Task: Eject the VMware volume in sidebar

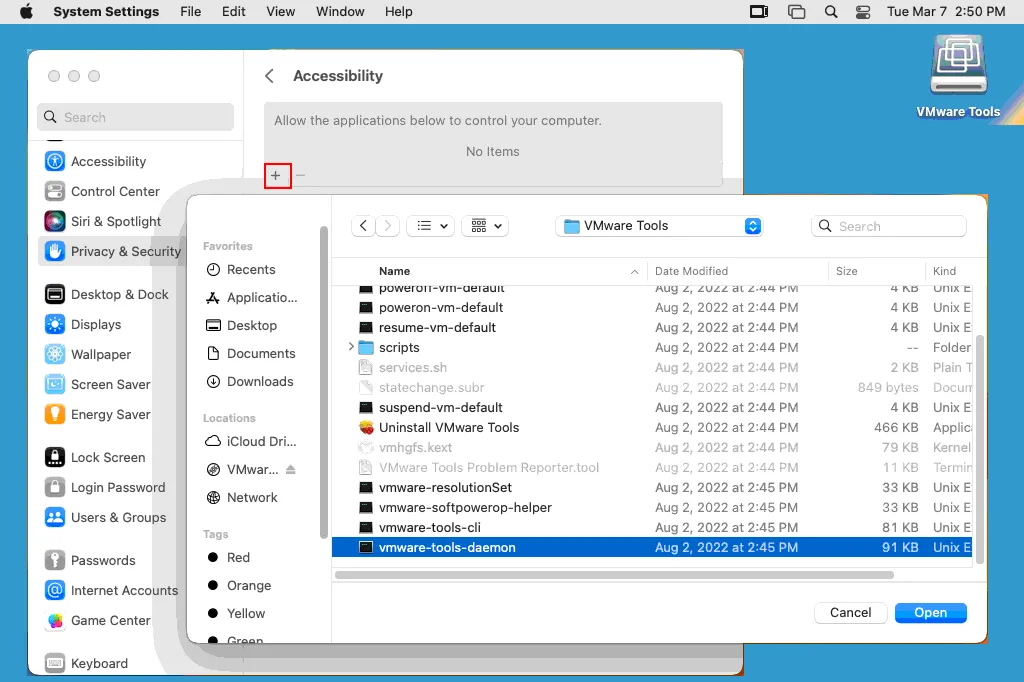Action: (x=291, y=469)
